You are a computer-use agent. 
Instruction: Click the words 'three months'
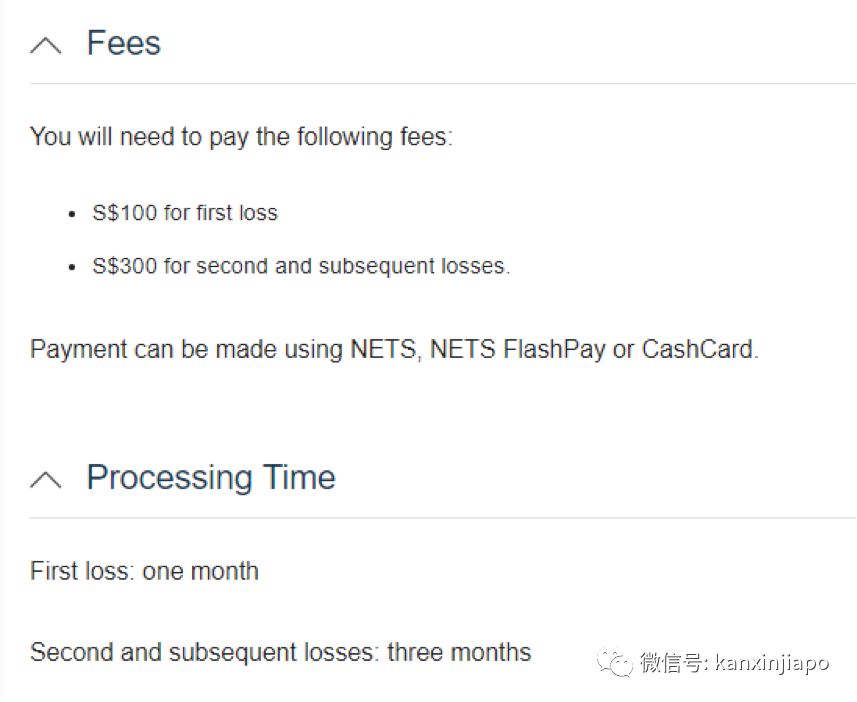[x=459, y=653]
